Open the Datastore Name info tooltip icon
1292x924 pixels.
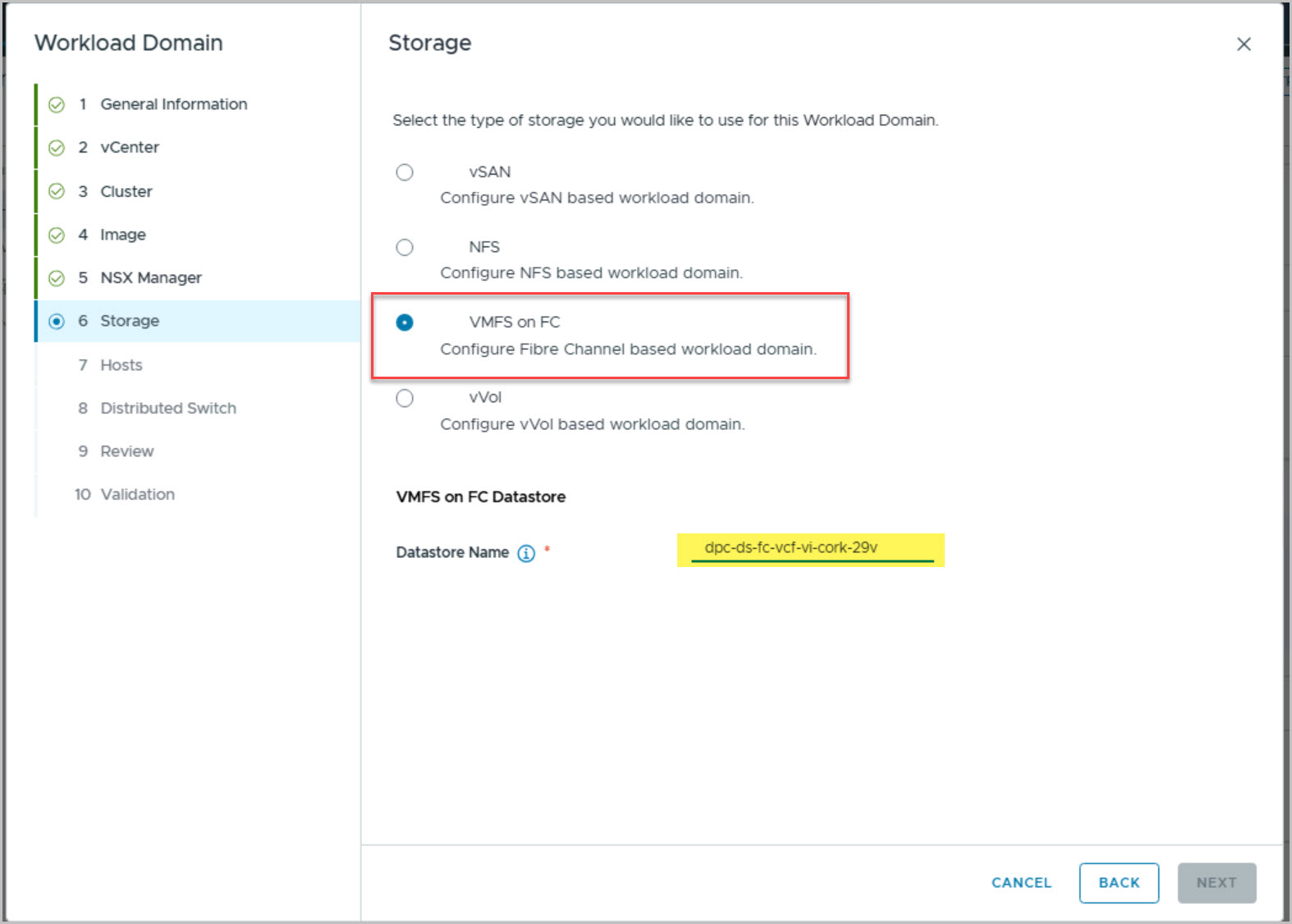(526, 553)
